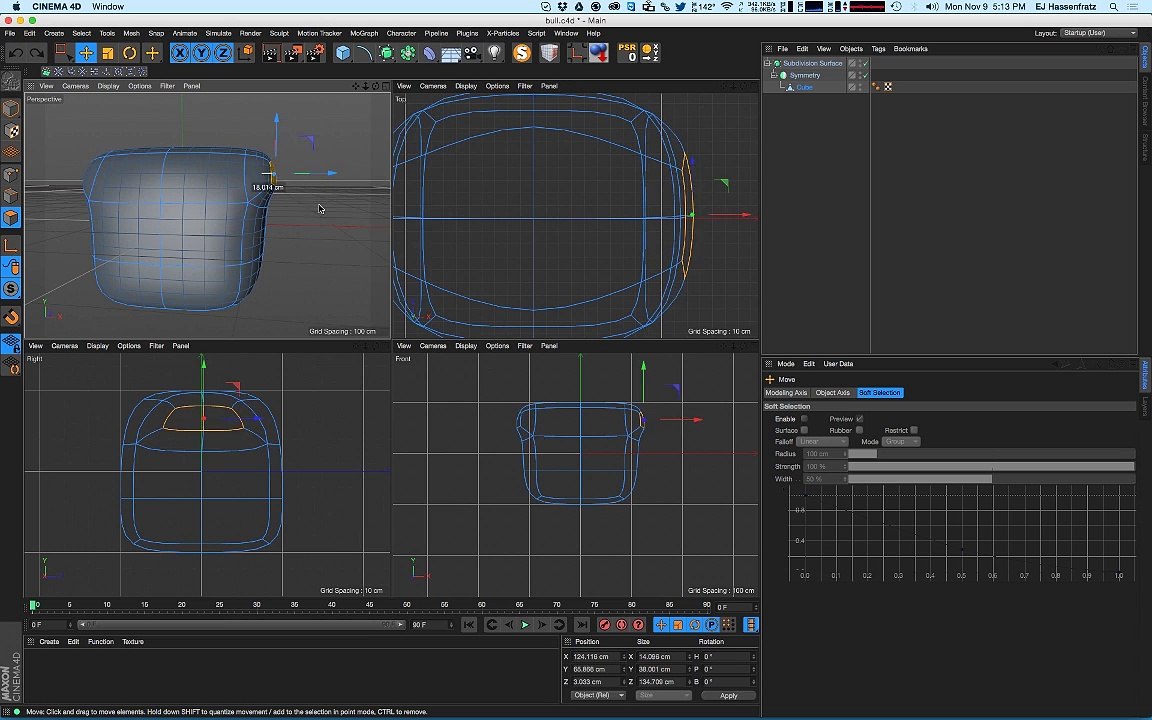
Task: Open the spline pen tool
Action: (364, 53)
